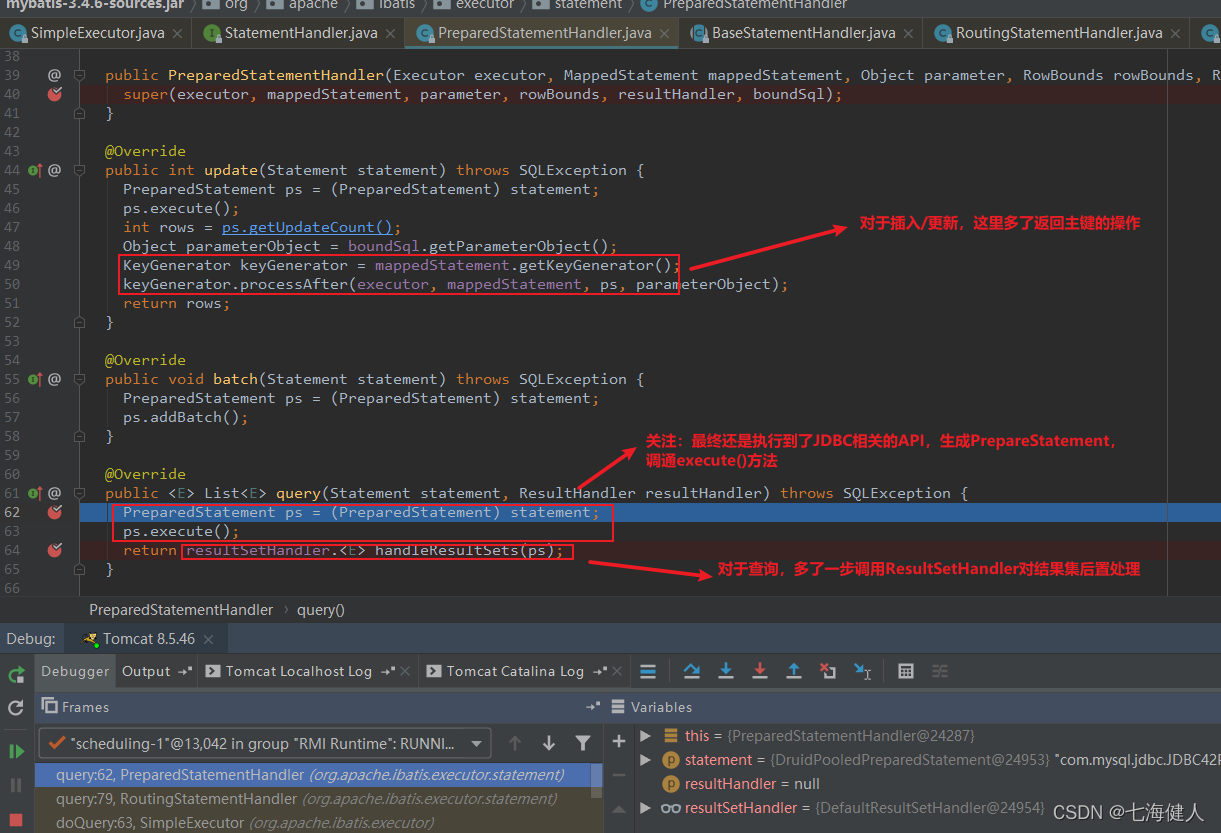1221x833 pixels.
Task: Stop the Tomcat debug session
Action: (16, 817)
